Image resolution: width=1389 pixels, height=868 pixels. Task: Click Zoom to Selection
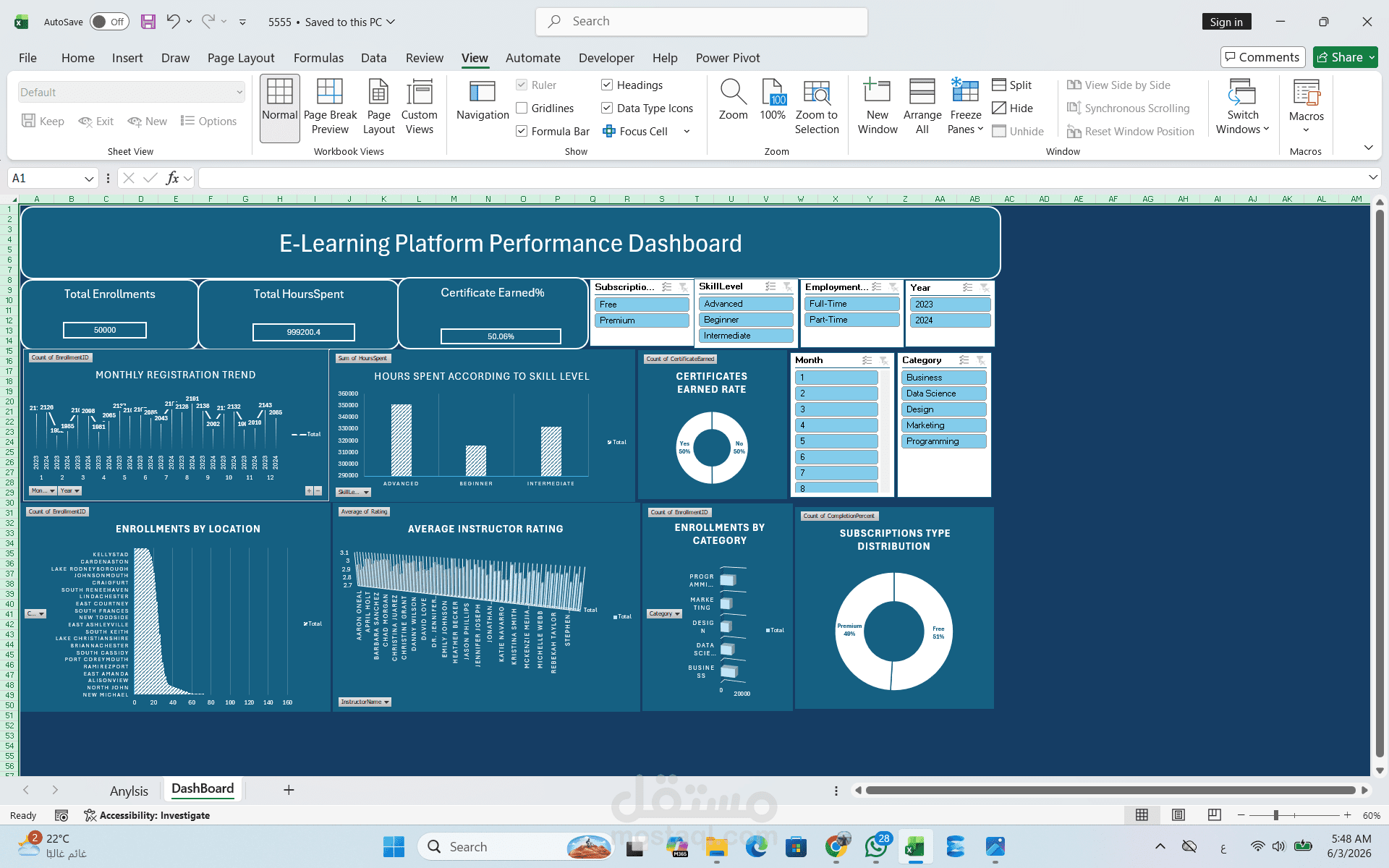[817, 108]
